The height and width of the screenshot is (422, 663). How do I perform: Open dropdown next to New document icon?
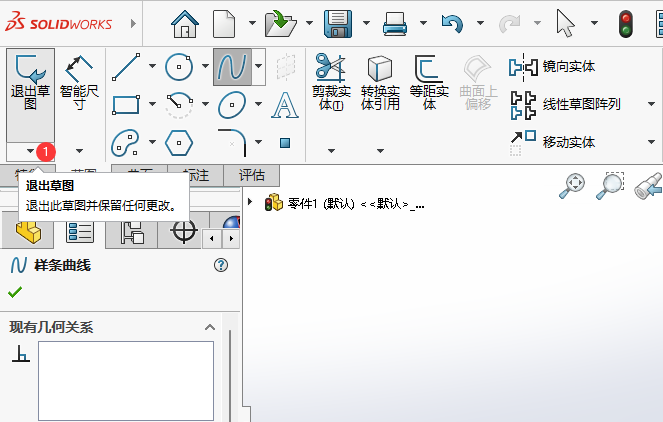tap(252, 23)
